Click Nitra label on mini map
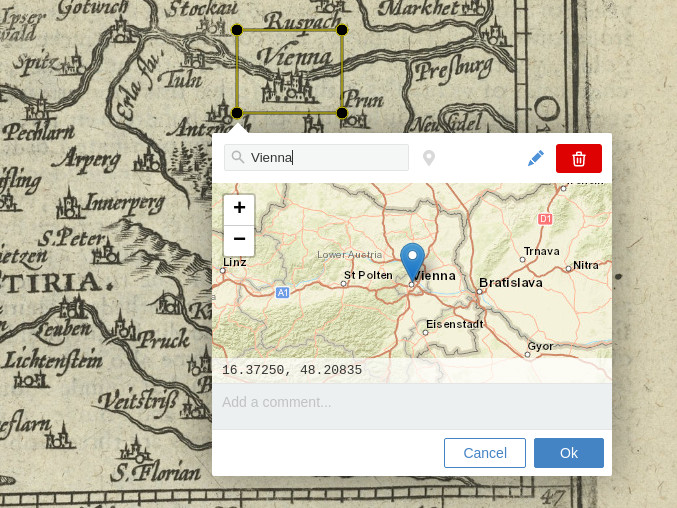The height and width of the screenshot is (508, 677). pos(585,265)
